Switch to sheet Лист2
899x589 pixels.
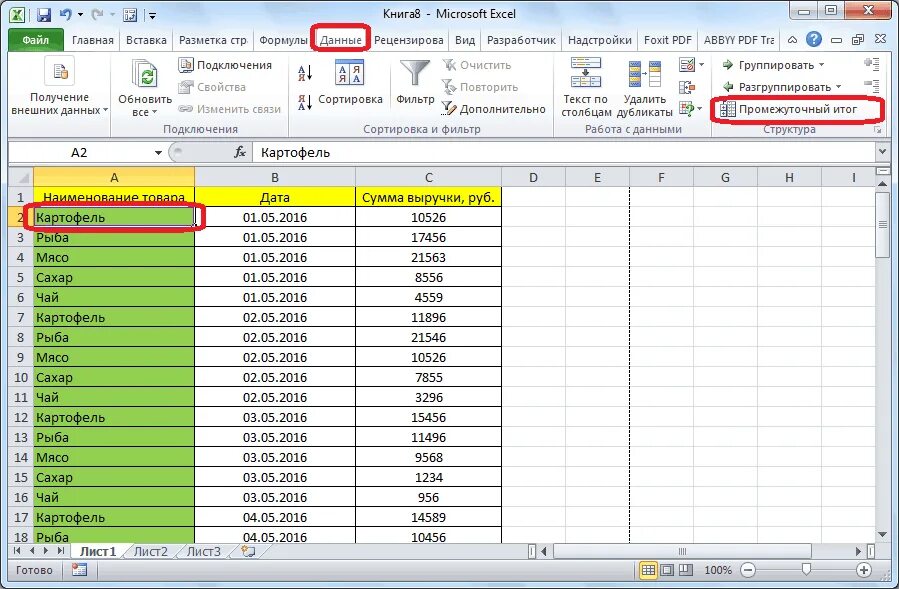pyautogui.click(x=150, y=552)
